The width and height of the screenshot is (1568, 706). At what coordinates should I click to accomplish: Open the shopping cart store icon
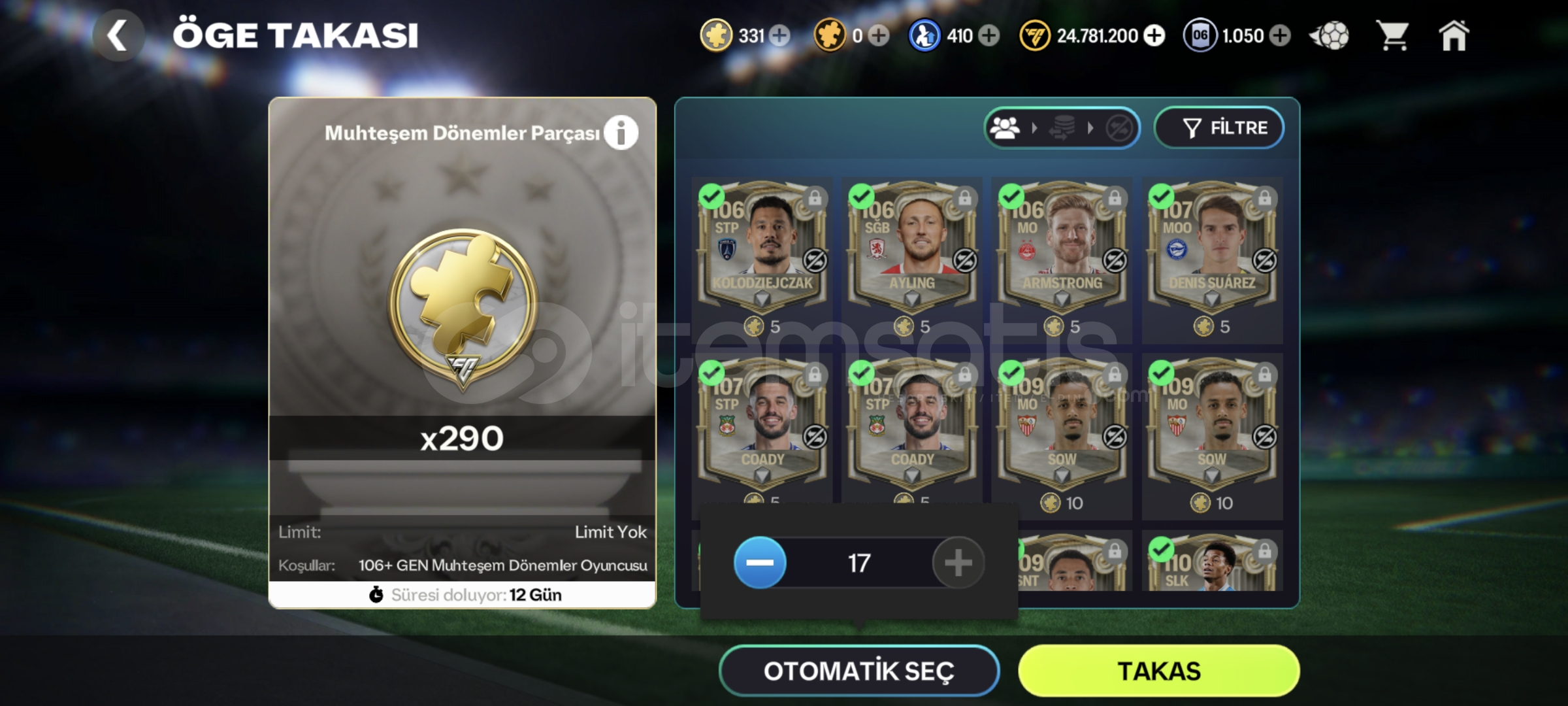tap(1392, 35)
